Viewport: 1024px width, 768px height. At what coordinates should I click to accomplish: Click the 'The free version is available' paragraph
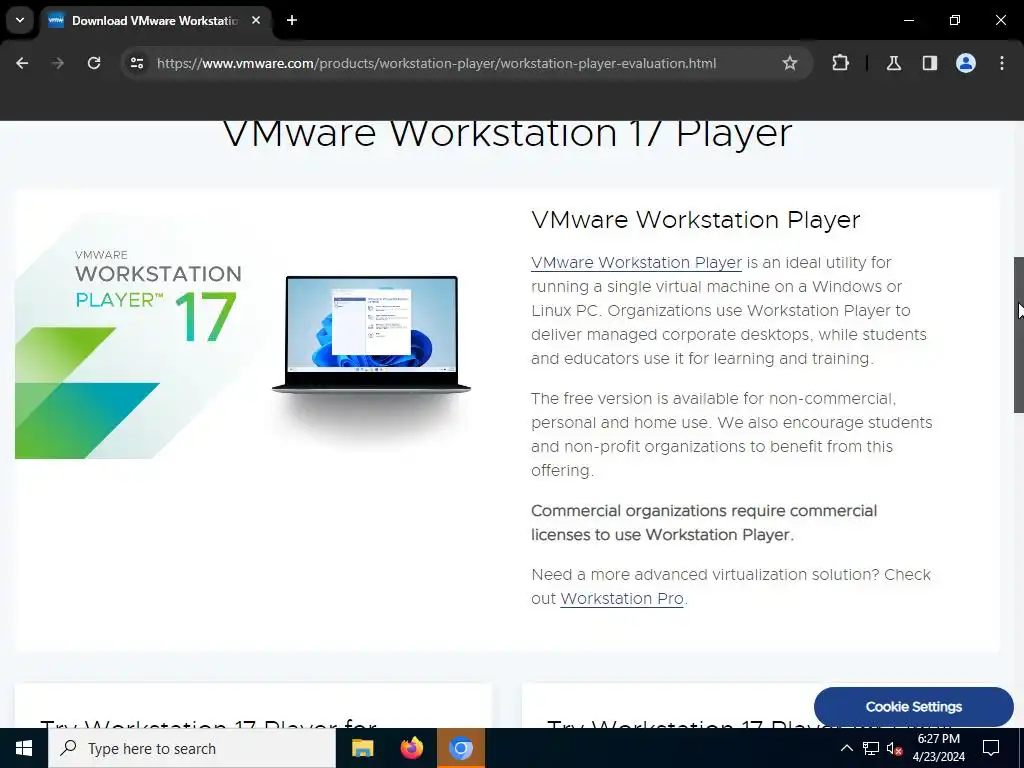click(x=731, y=434)
